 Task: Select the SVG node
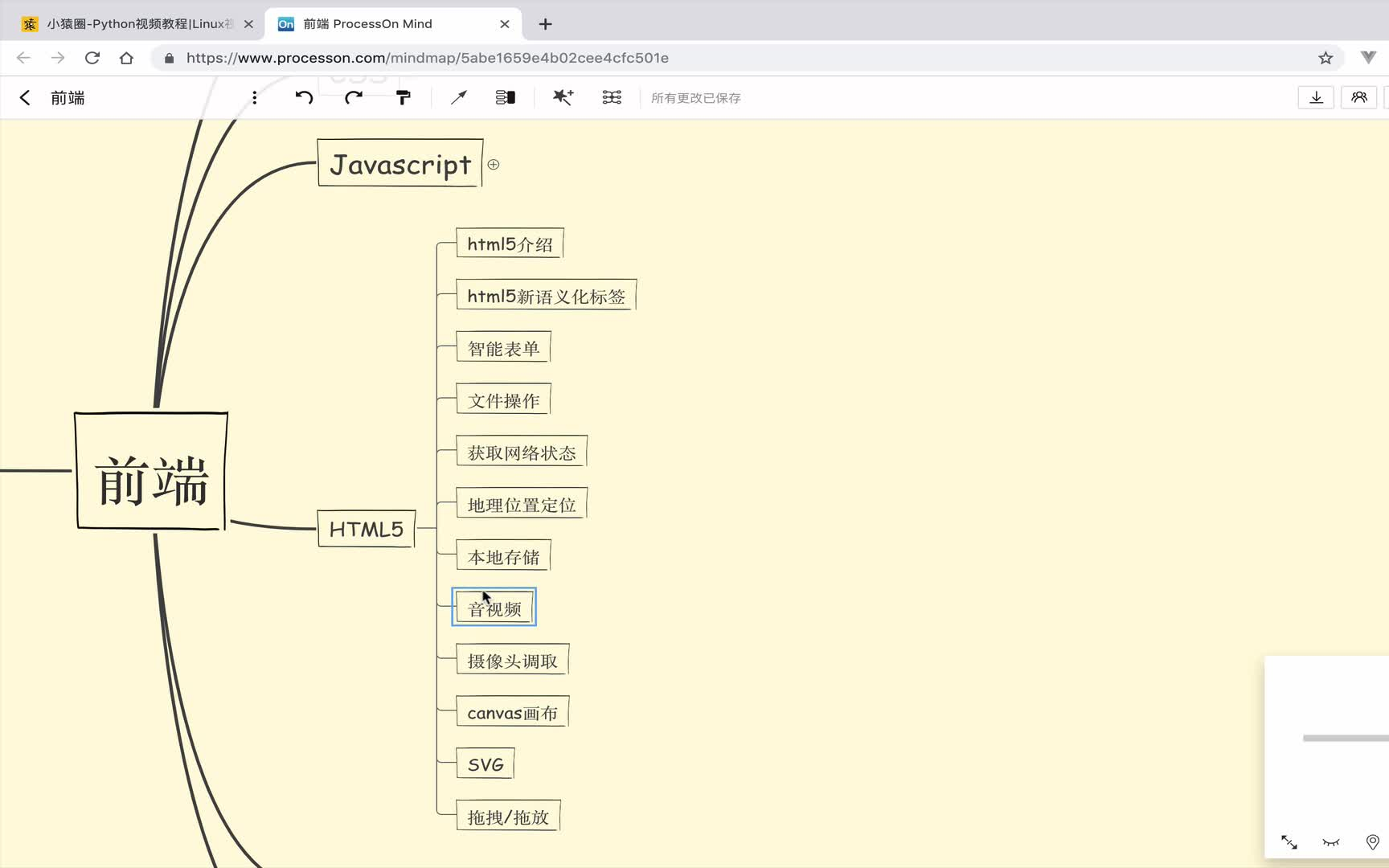[x=486, y=764]
